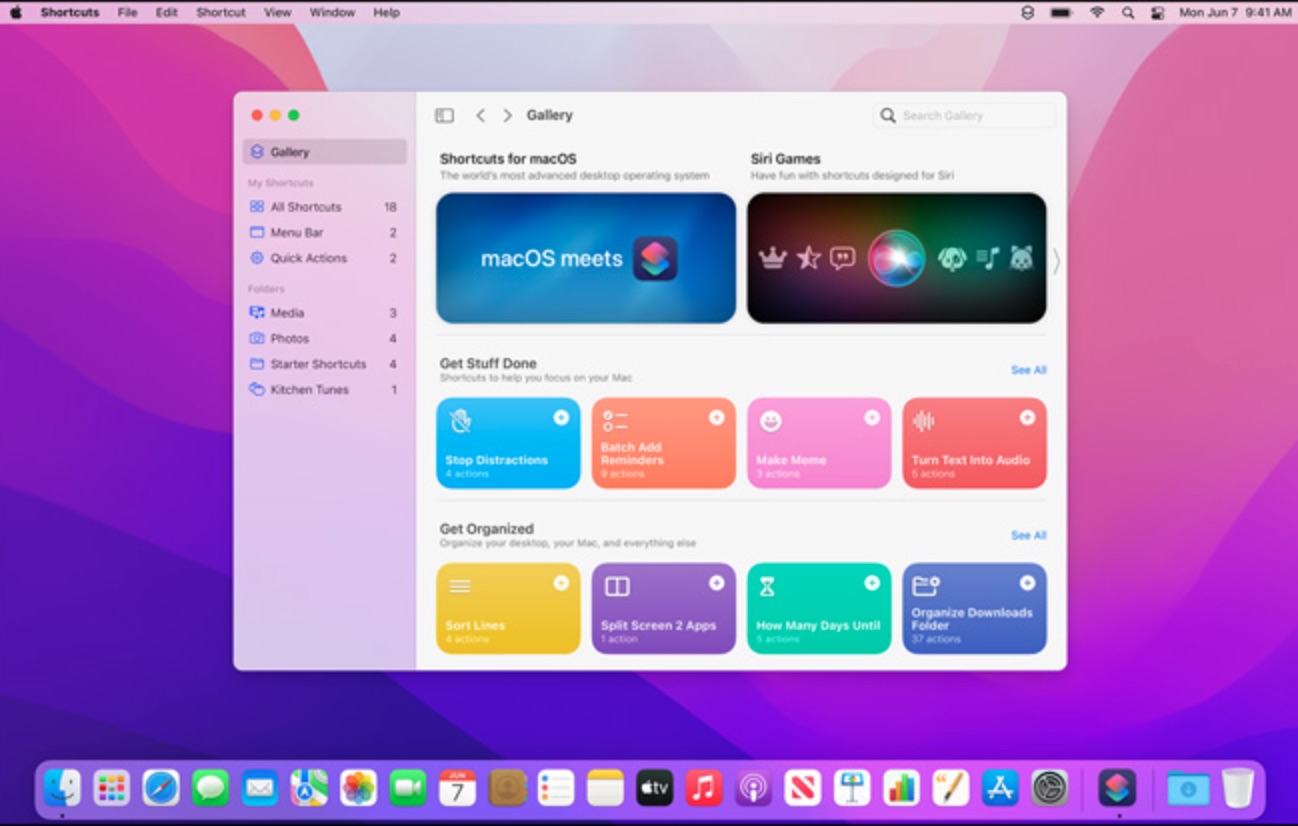Viewport: 1298px width, 826px height.
Task: Open Menu Bar shortcuts list
Action: coord(324,232)
